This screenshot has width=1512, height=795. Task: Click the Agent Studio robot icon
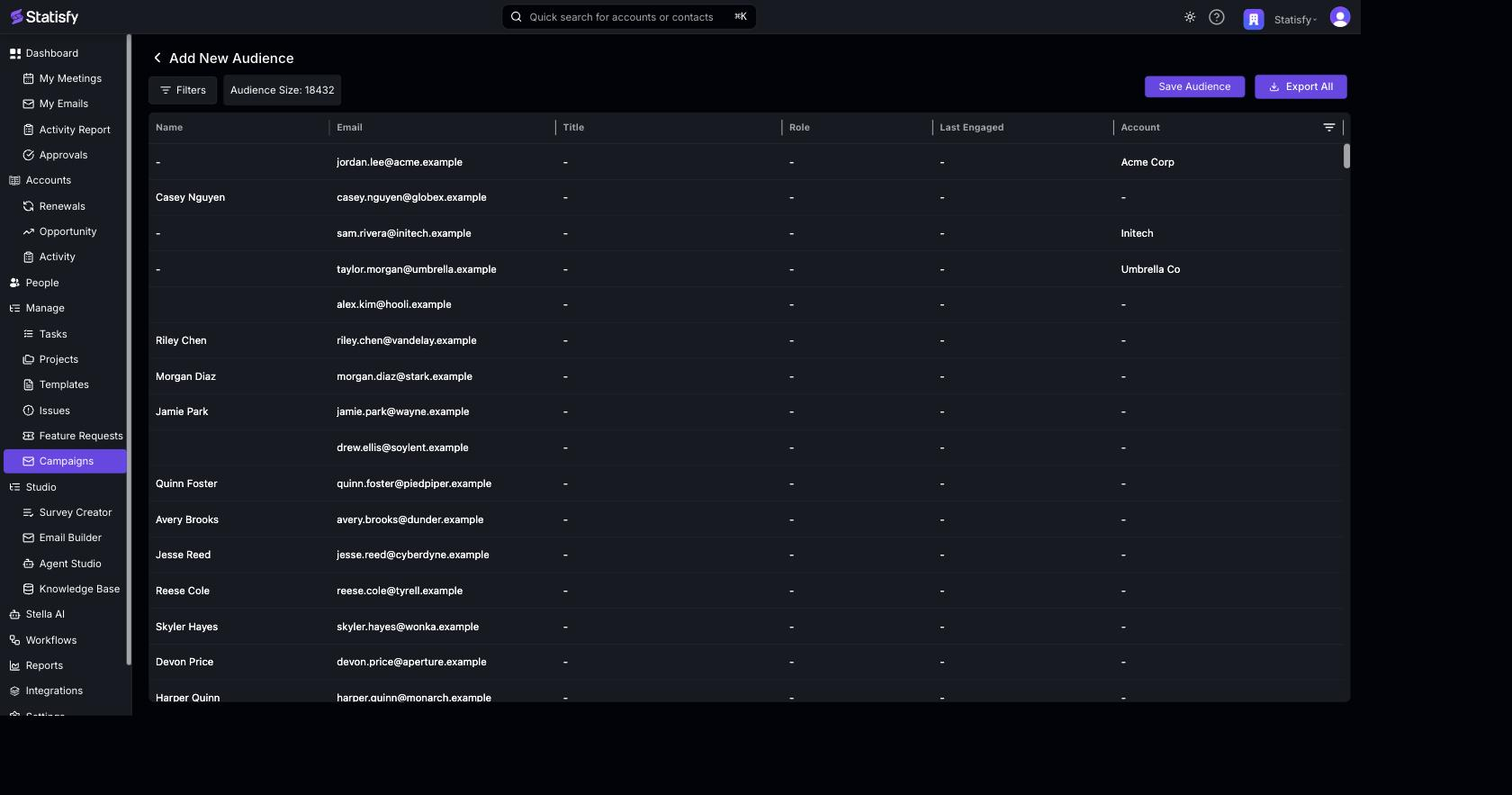tap(28, 564)
